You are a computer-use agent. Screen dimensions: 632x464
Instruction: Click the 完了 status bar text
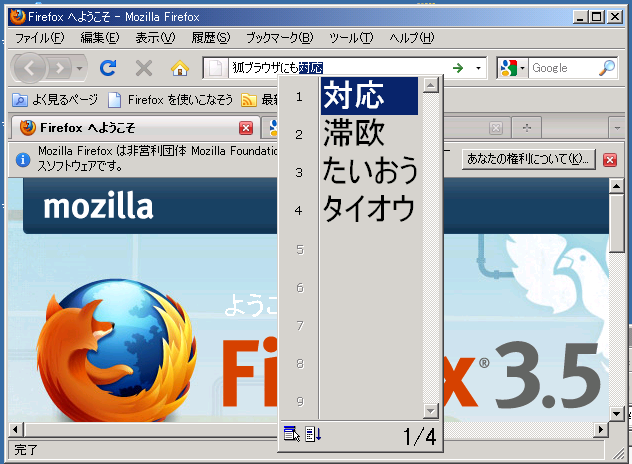coord(26,449)
